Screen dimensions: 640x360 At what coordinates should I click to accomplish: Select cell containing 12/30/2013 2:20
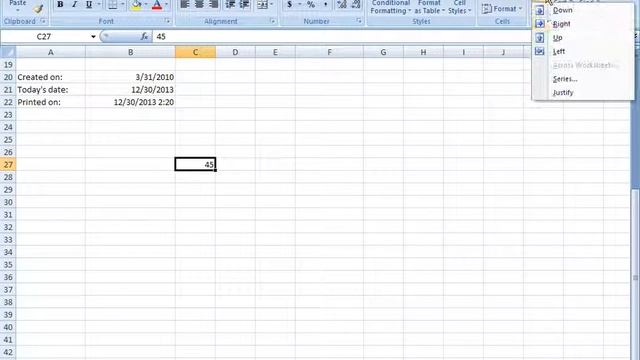click(x=131, y=102)
